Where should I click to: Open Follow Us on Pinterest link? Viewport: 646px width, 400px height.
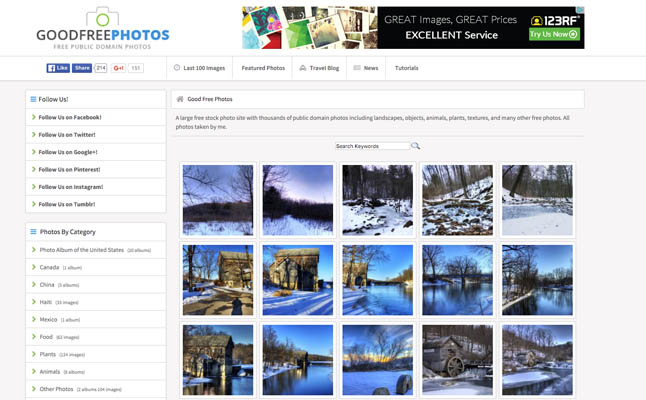[69, 169]
